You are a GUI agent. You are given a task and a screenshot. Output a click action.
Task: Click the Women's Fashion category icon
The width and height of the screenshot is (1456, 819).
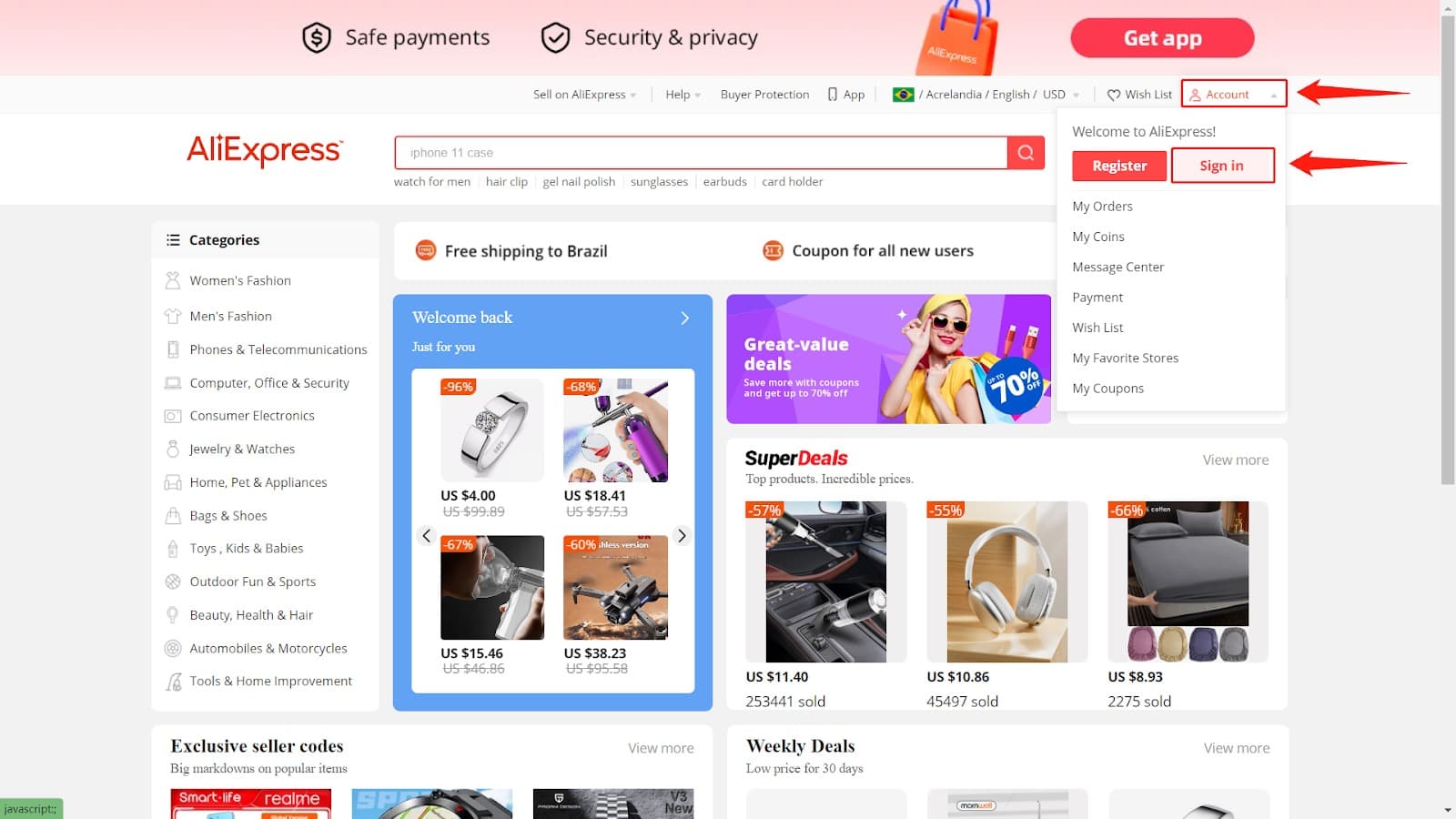pyautogui.click(x=173, y=280)
